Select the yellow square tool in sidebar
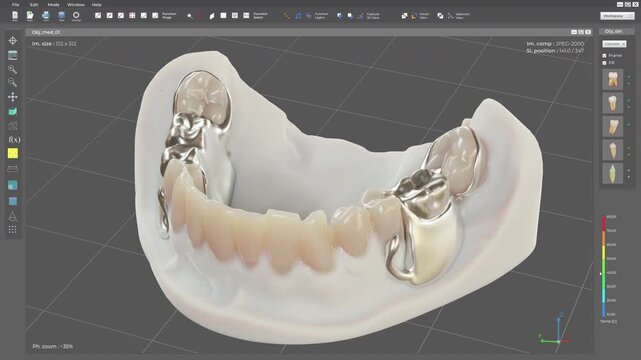 13,153
